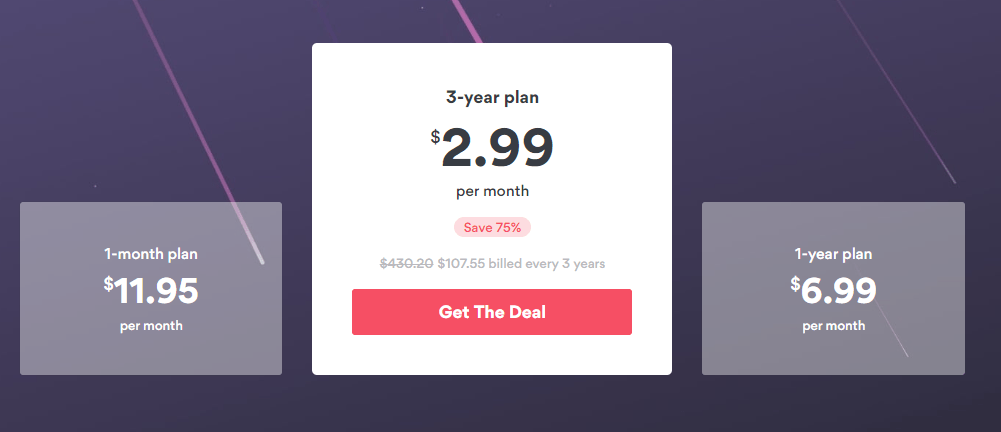Click the 1-year plan title label
The width and height of the screenshot is (1001, 432).
[833, 254]
